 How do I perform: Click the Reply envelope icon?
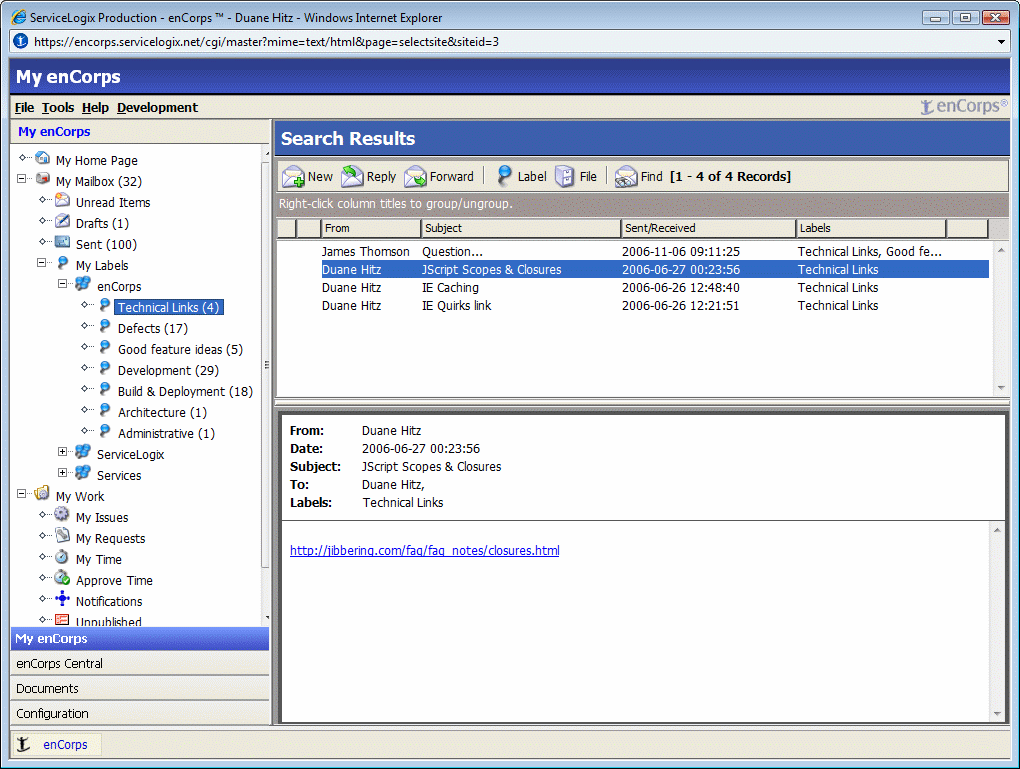(x=352, y=176)
